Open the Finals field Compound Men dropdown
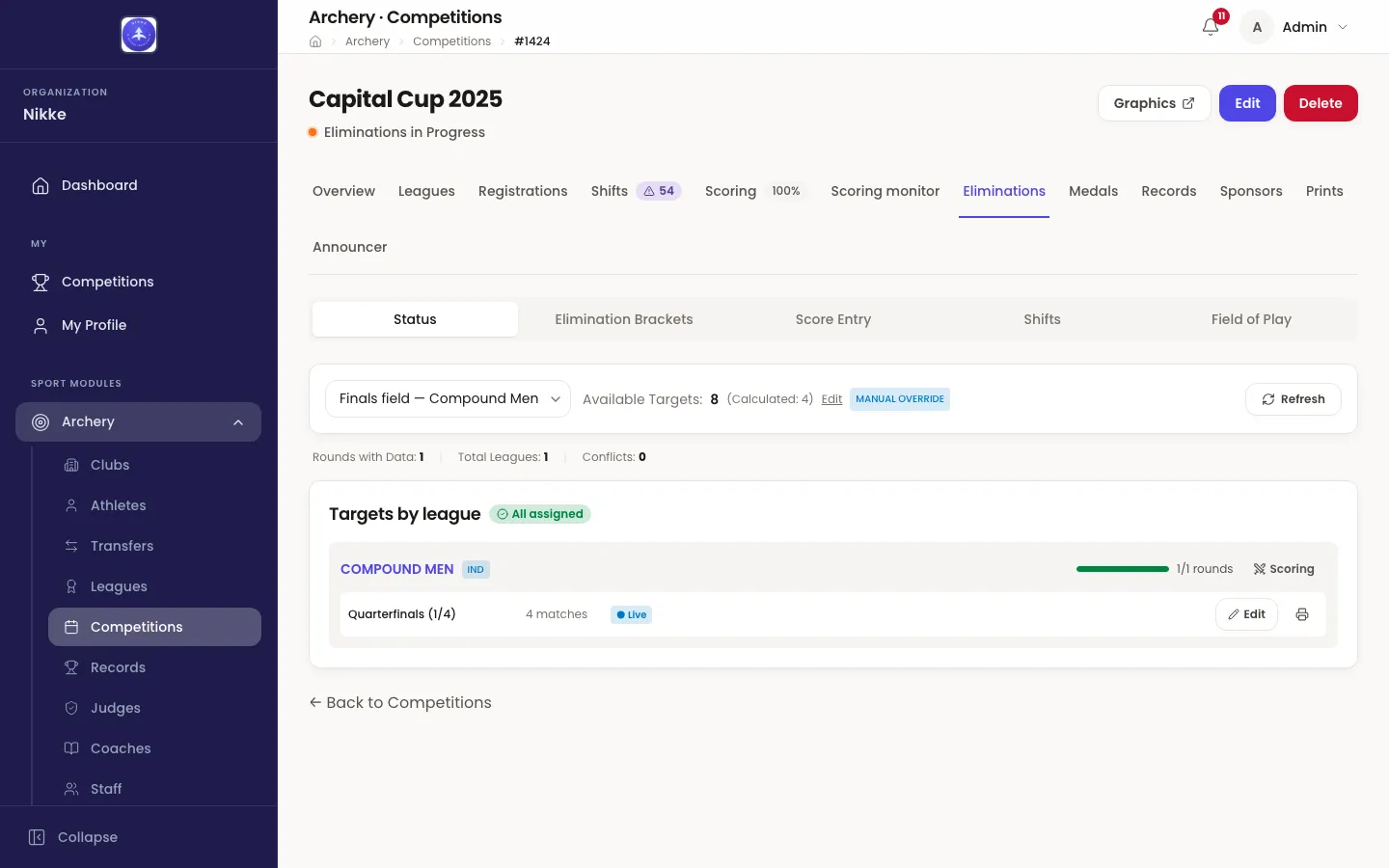This screenshot has height=868, width=1389. click(x=448, y=398)
